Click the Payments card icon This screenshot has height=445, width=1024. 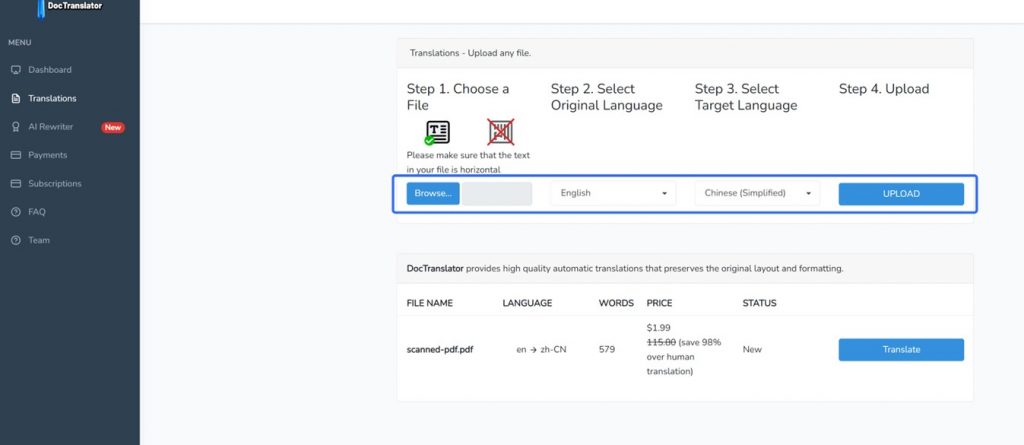point(15,155)
